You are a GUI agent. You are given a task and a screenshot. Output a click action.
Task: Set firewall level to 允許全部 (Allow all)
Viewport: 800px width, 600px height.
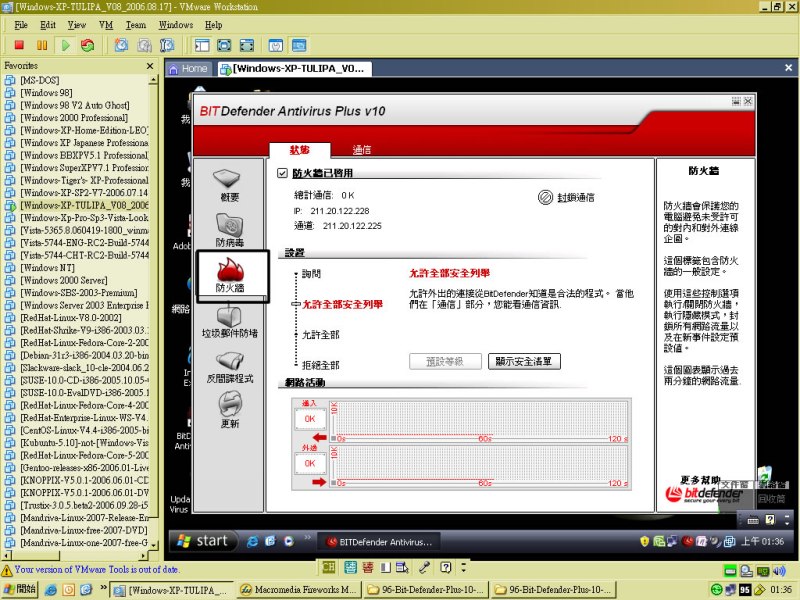click(x=321, y=335)
